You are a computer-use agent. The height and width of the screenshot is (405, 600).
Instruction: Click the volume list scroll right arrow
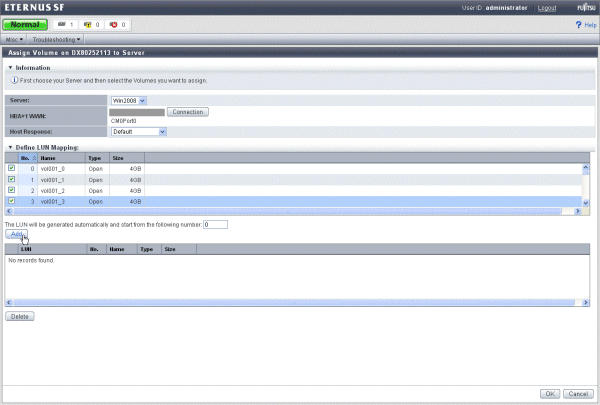pyautogui.click(x=578, y=211)
